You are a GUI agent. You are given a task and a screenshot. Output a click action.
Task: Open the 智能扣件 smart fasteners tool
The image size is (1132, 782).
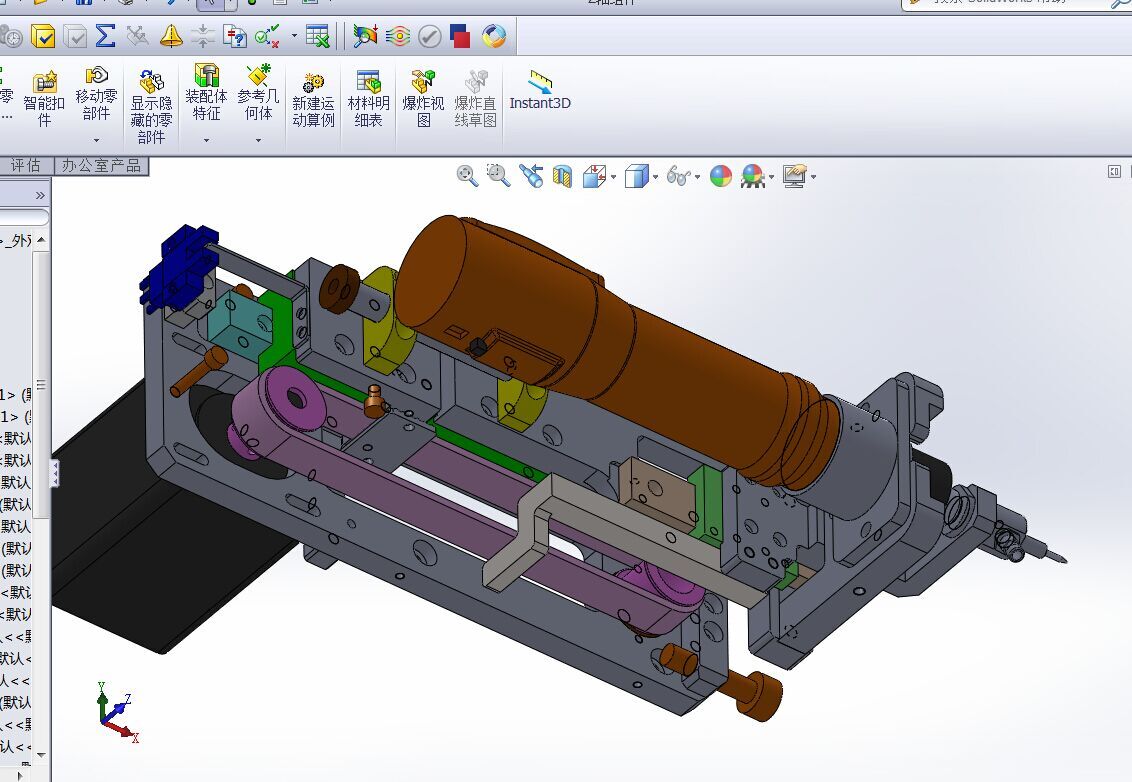44,99
